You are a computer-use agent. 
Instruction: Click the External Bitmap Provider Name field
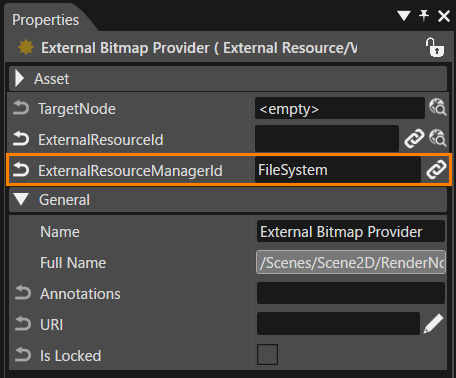[351, 231]
